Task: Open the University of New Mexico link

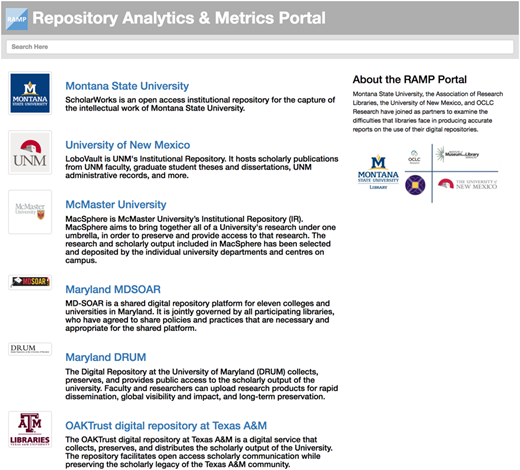Action: (128, 145)
